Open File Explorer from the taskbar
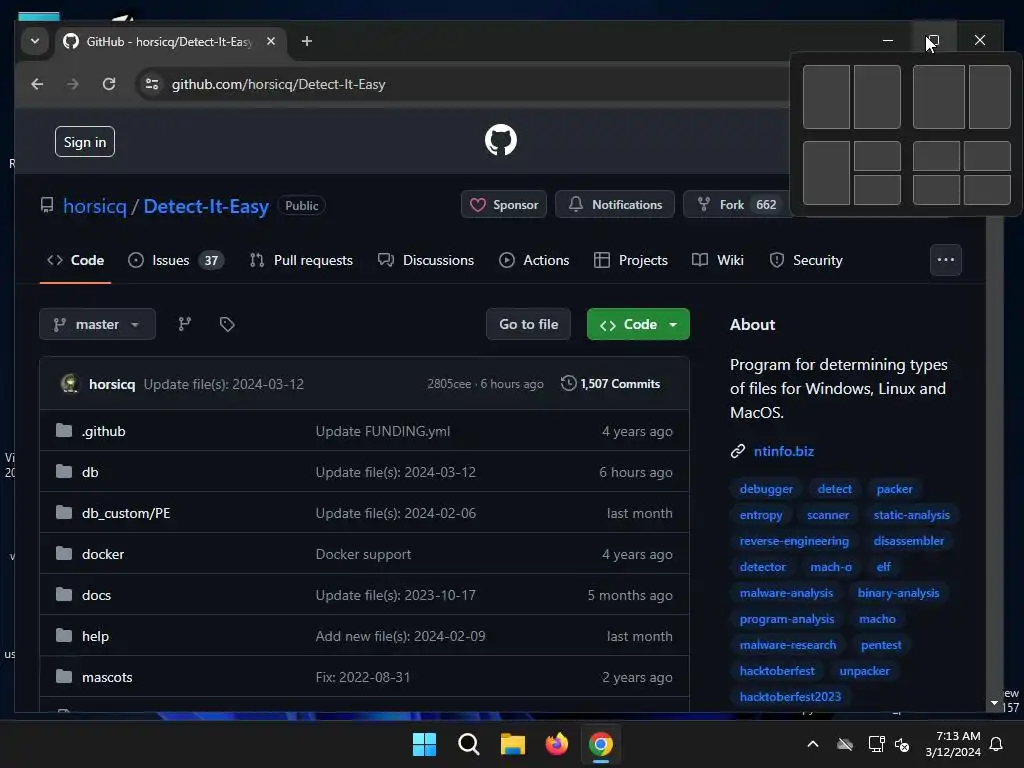The image size is (1024, 768). tap(513, 744)
